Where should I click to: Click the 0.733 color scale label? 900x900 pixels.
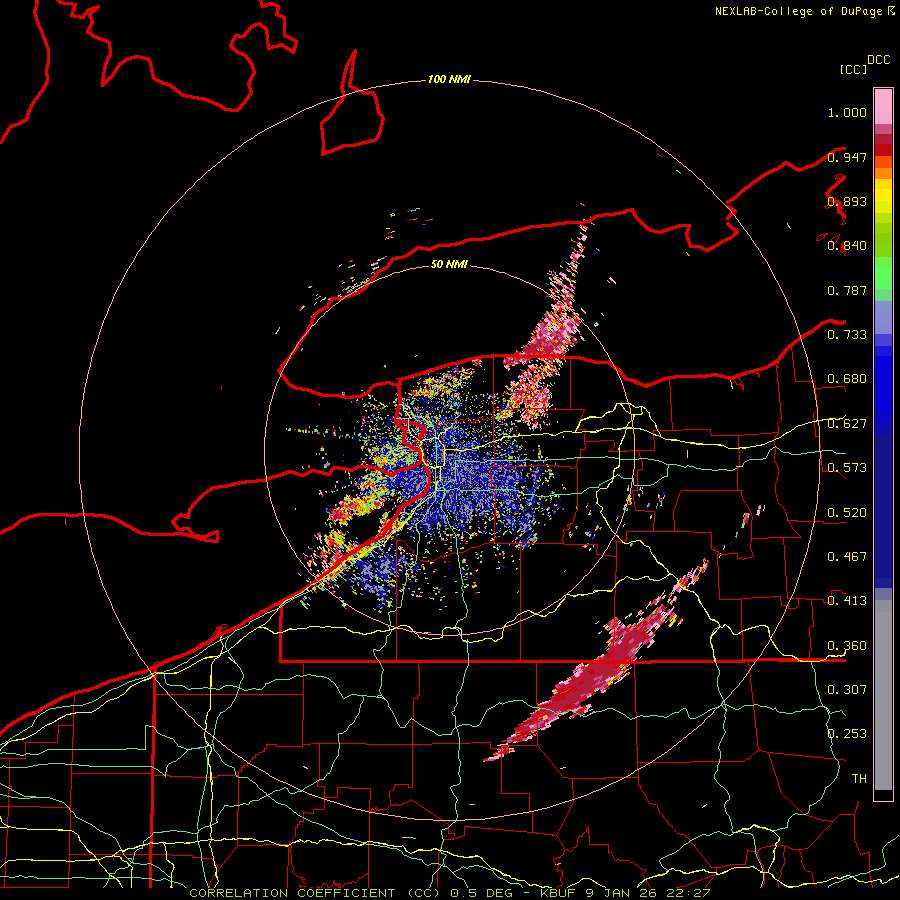pos(847,335)
